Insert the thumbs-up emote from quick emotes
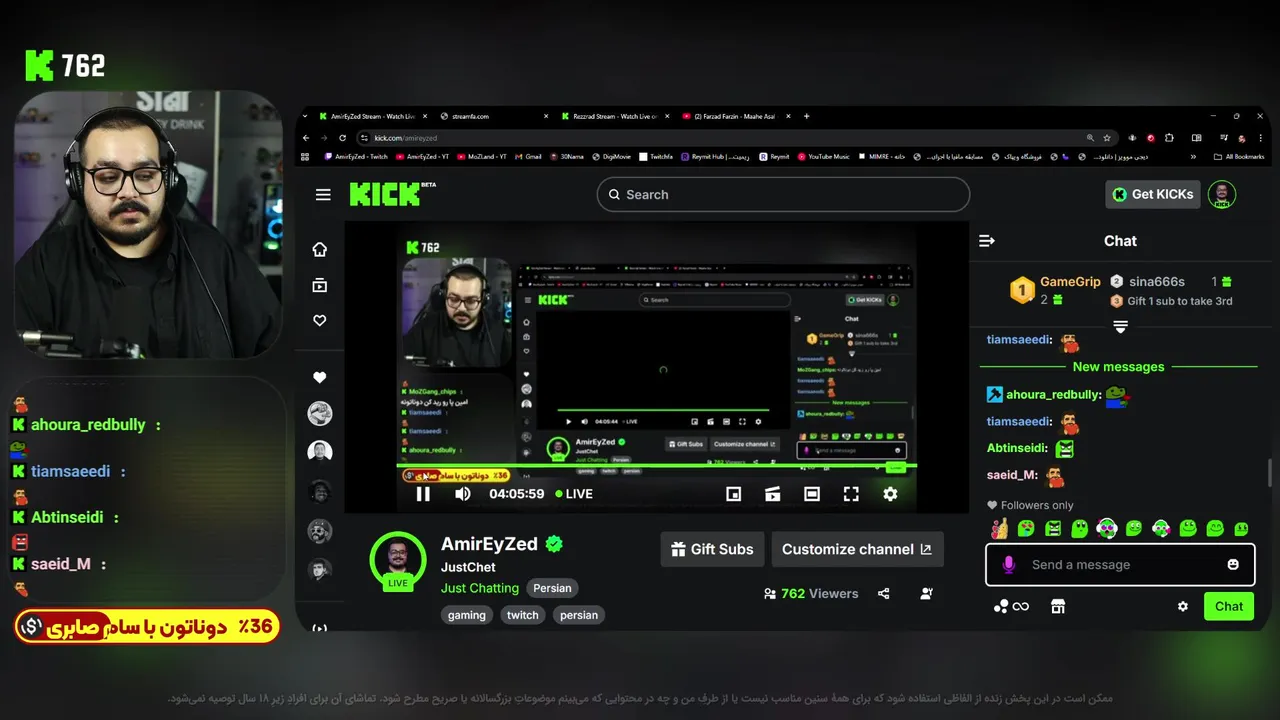The width and height of the screenshot is (1280, 720). click(x=999, y=528)
